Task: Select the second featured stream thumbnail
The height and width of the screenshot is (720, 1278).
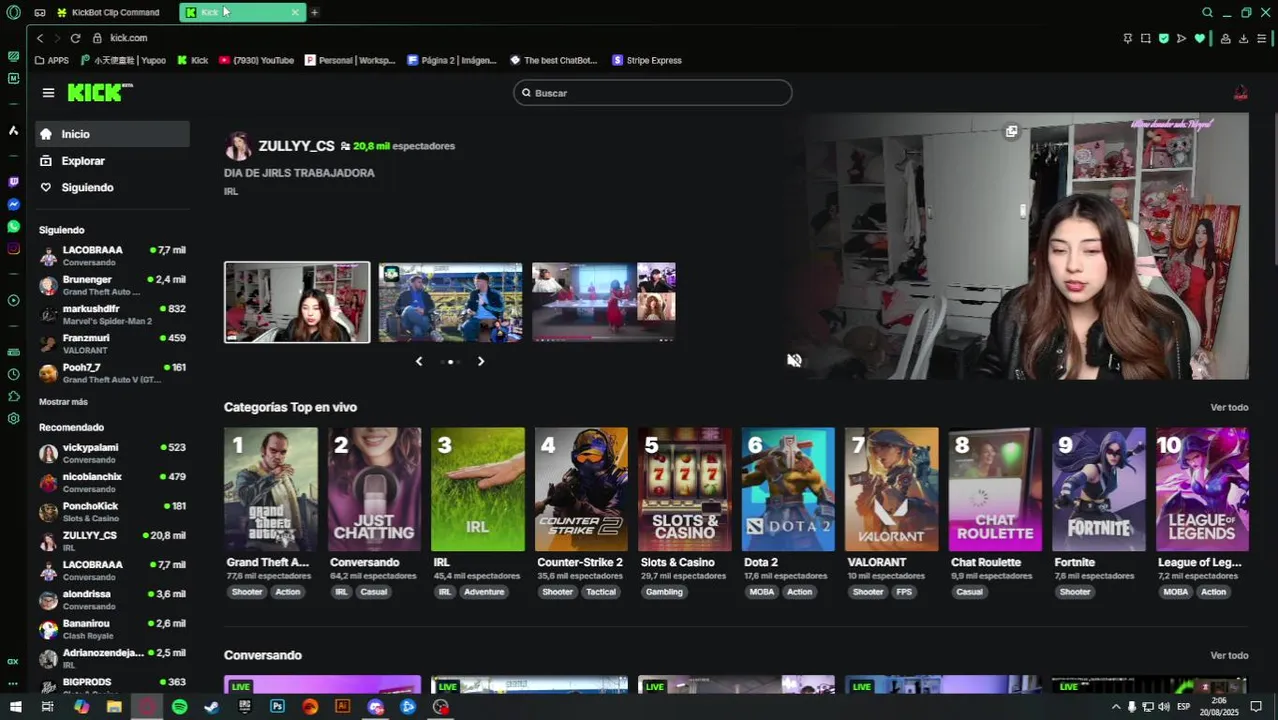Action: (450, 302)
